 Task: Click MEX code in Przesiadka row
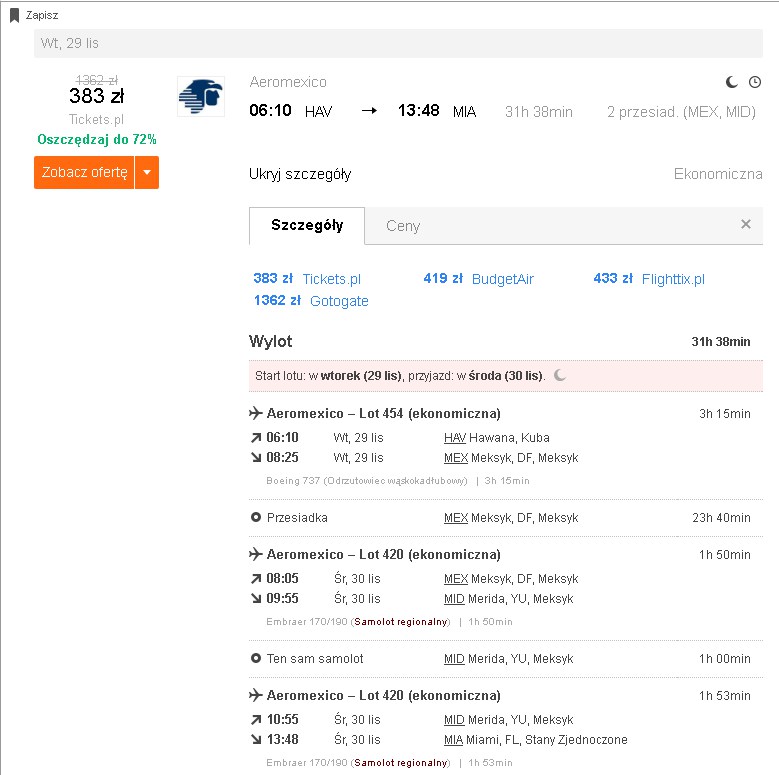[456, 518]
